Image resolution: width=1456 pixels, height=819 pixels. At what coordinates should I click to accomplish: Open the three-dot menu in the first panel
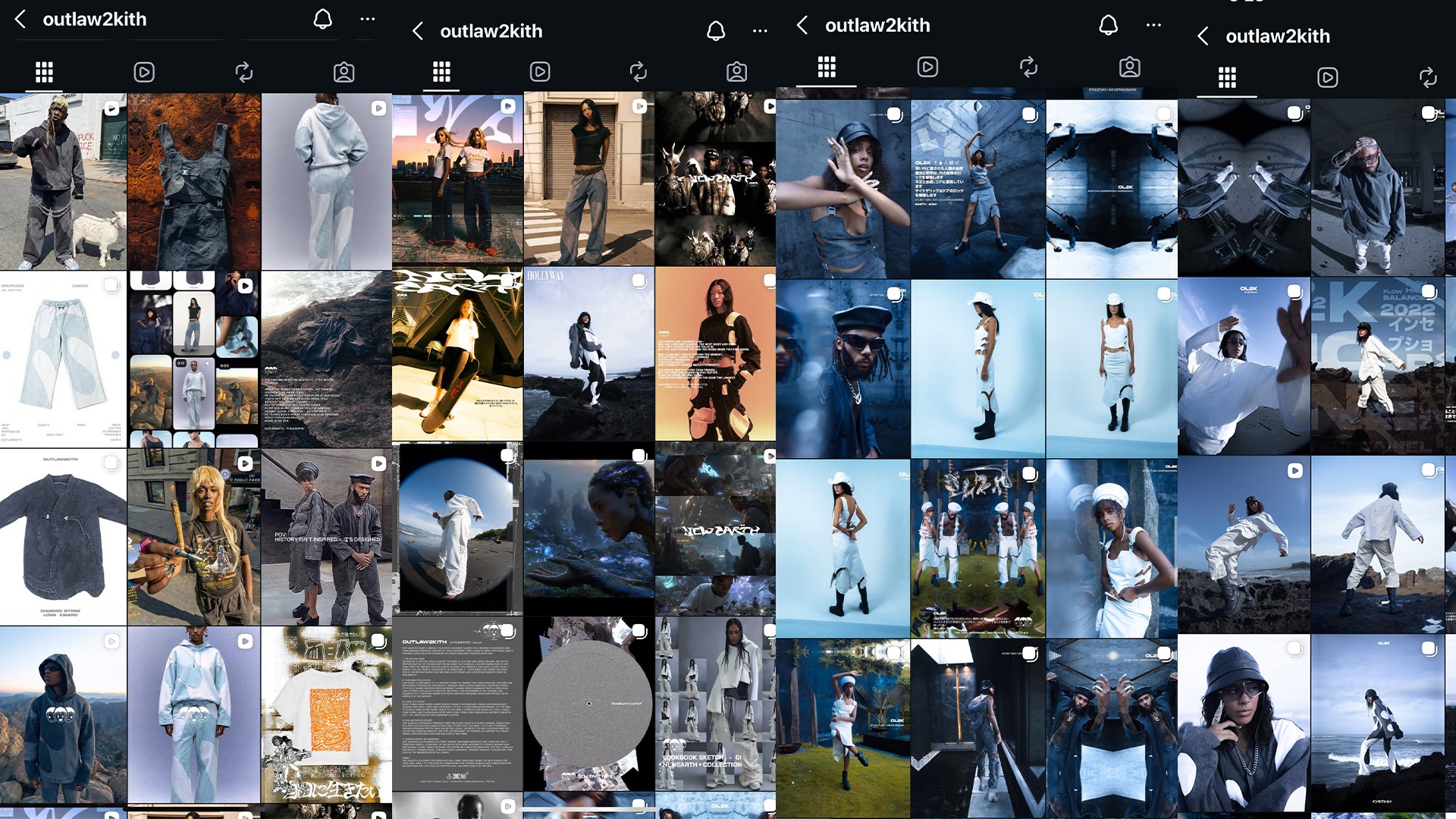point(368,19)
